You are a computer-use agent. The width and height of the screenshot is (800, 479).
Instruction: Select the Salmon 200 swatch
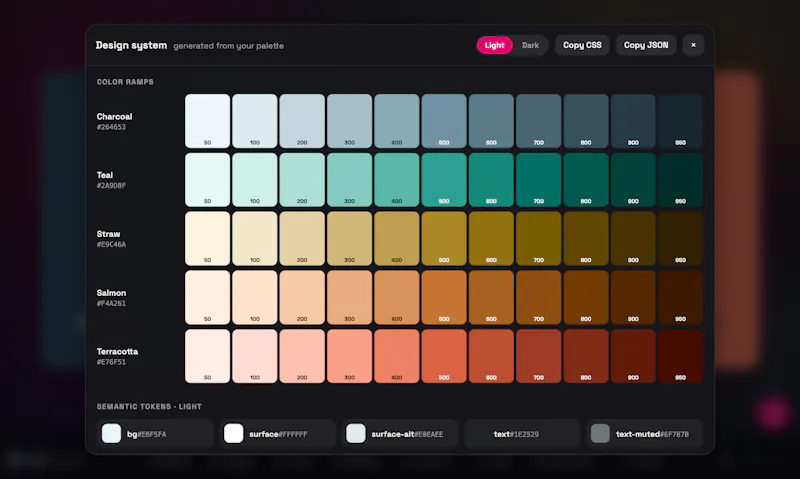(302, 297)
